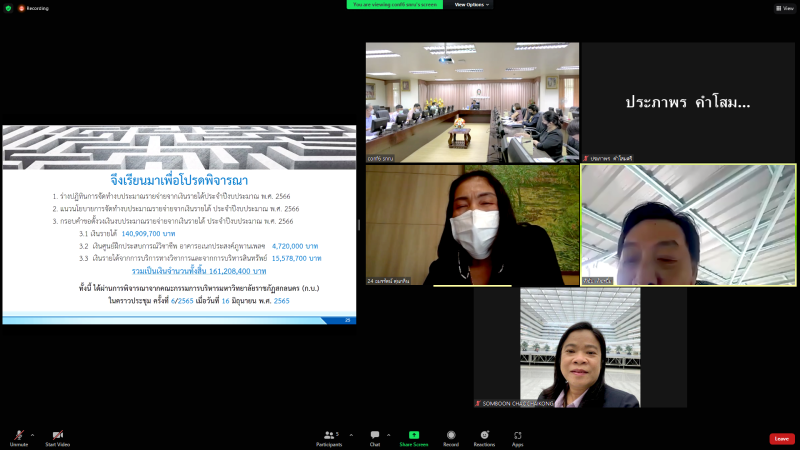Start recording with the Record icon
The width and height of the screenshot is (800, 450).
click(451, 438)
